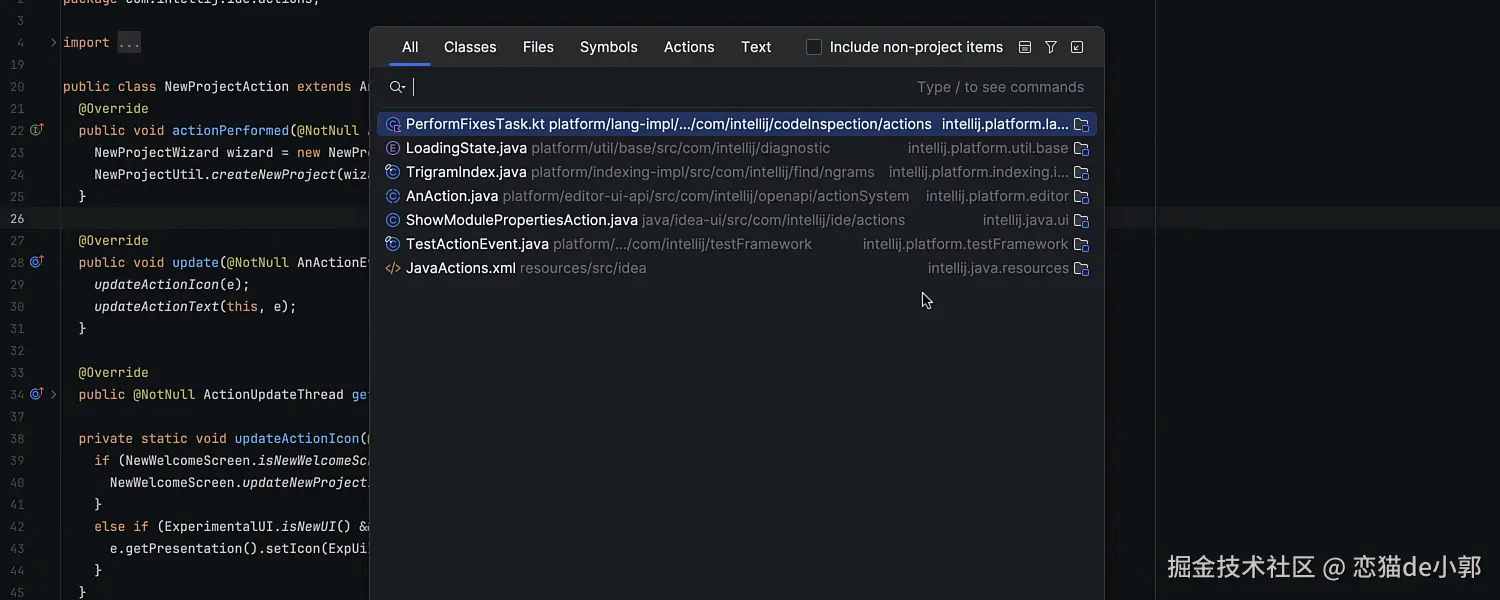
Task: Open LoadingState.java search result
Action: (466, 148)
